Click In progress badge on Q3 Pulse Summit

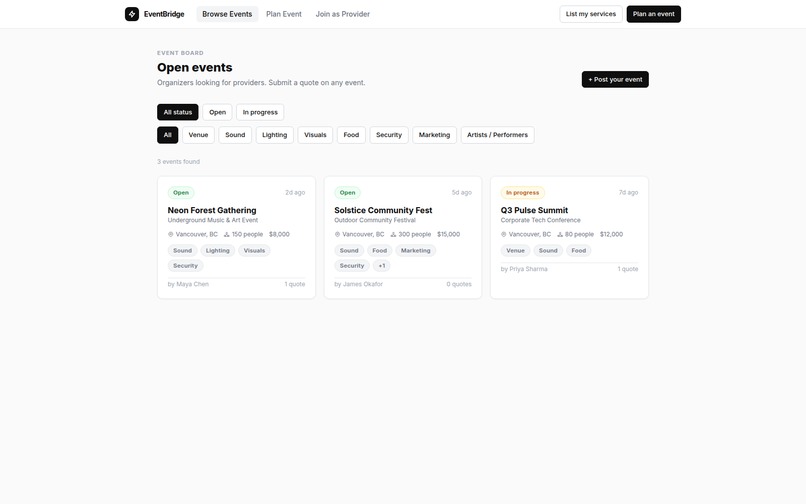click(522, 193)
